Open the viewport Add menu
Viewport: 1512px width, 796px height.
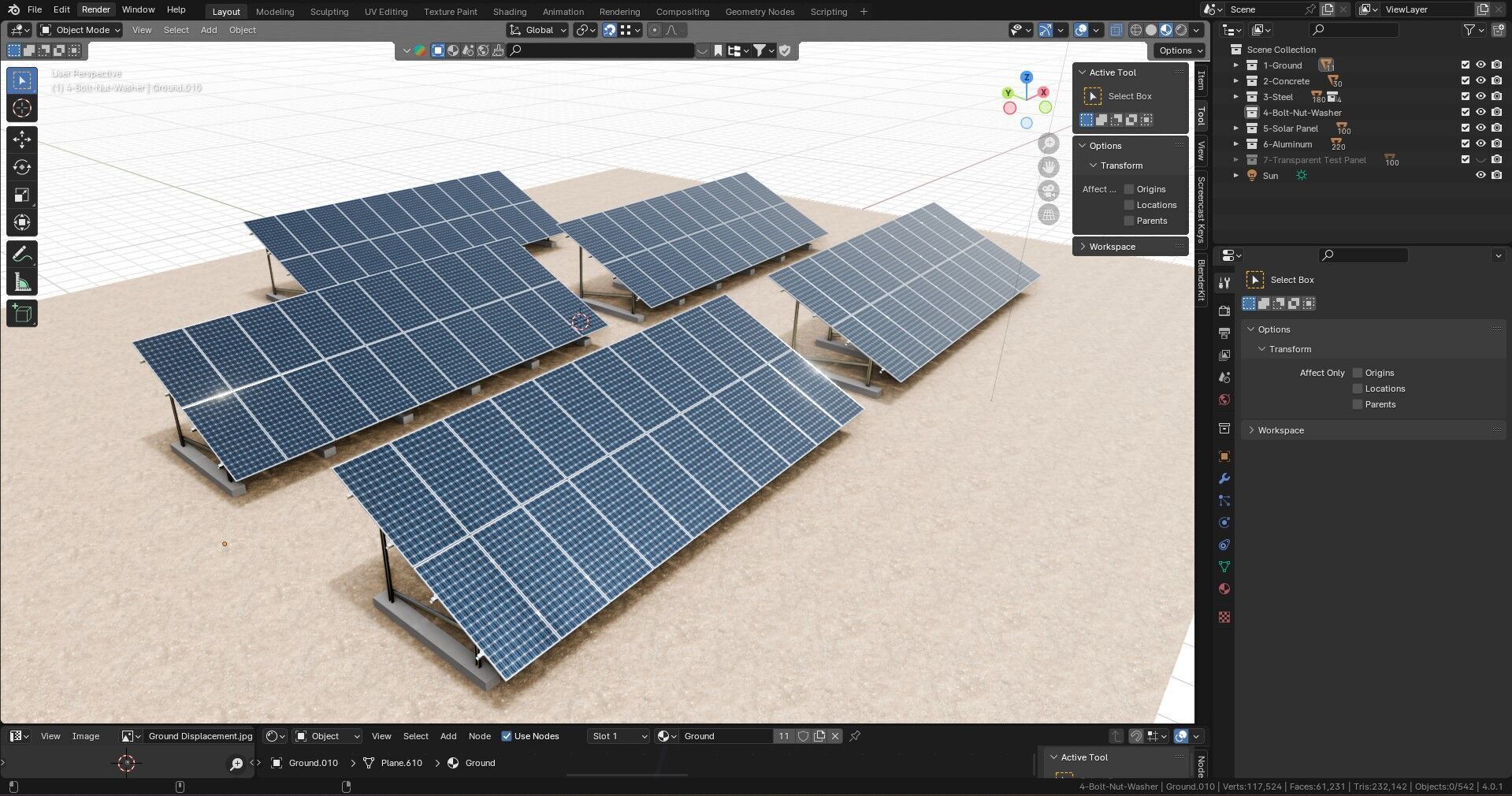coord(209,30)
